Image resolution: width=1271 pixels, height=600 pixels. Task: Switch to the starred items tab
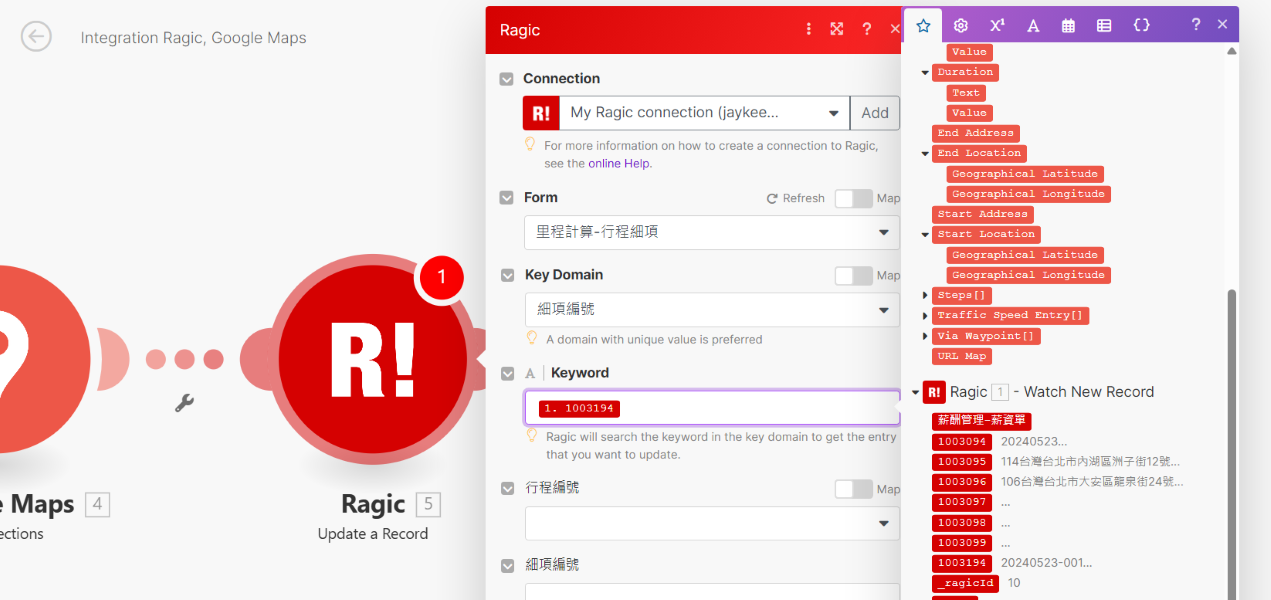924,25
